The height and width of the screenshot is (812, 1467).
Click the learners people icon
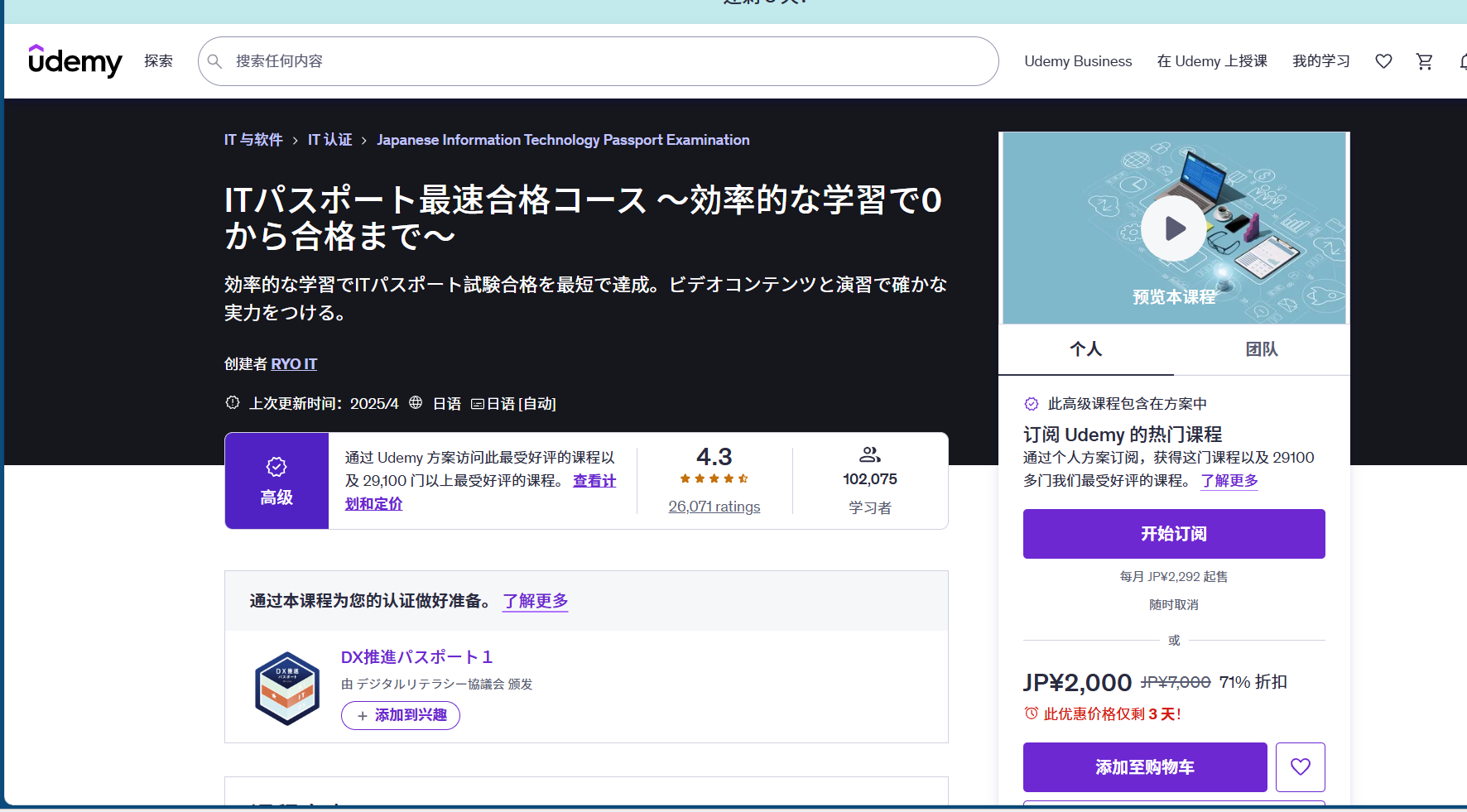pyautogui.click(x=870, y=454)
